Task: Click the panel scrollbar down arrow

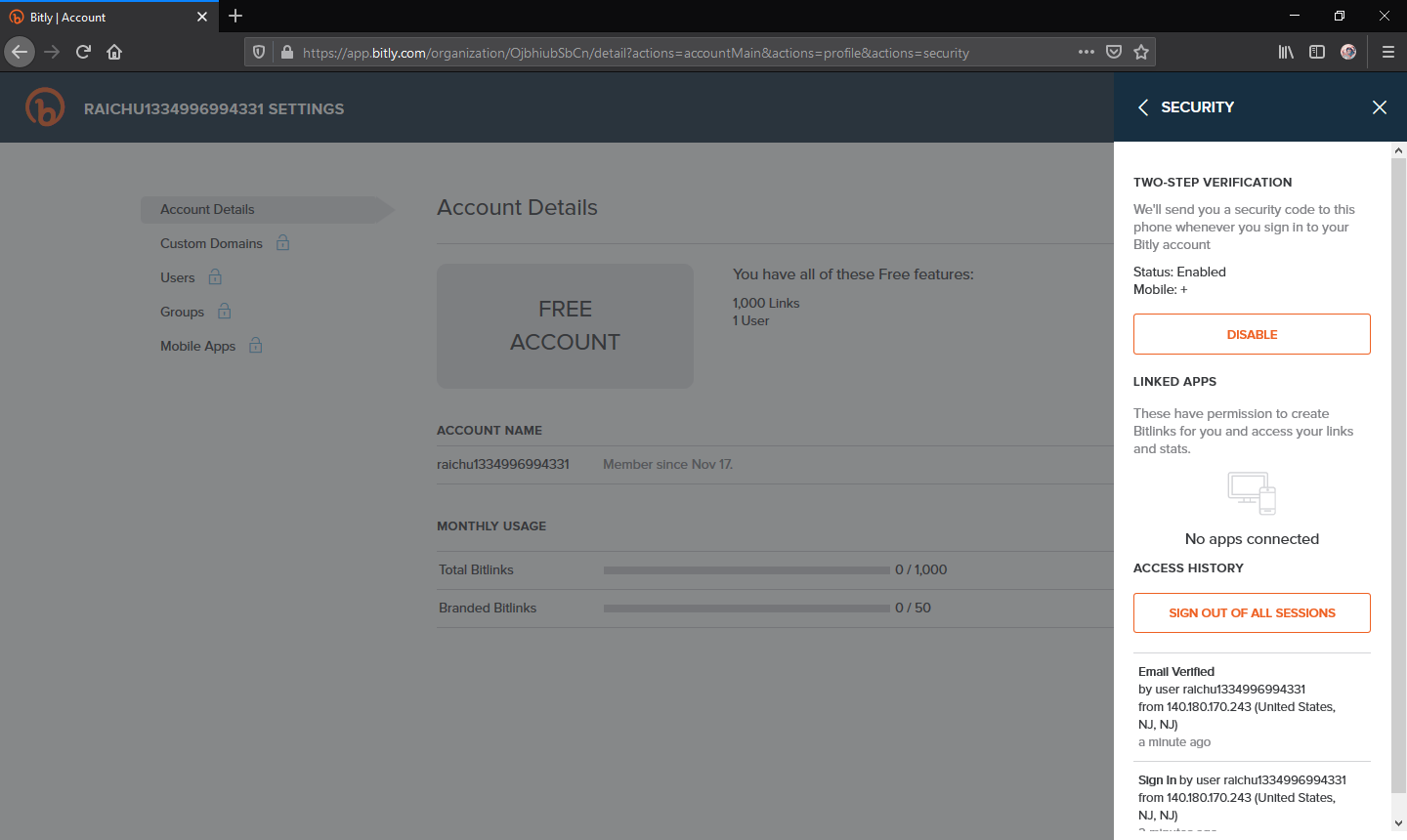Action: (1398, 823)
